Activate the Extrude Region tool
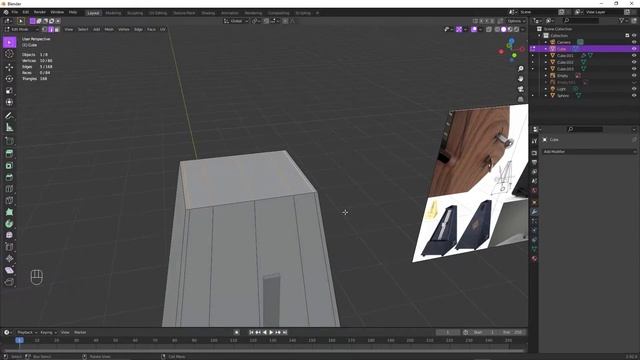 (x=9, y=153)
